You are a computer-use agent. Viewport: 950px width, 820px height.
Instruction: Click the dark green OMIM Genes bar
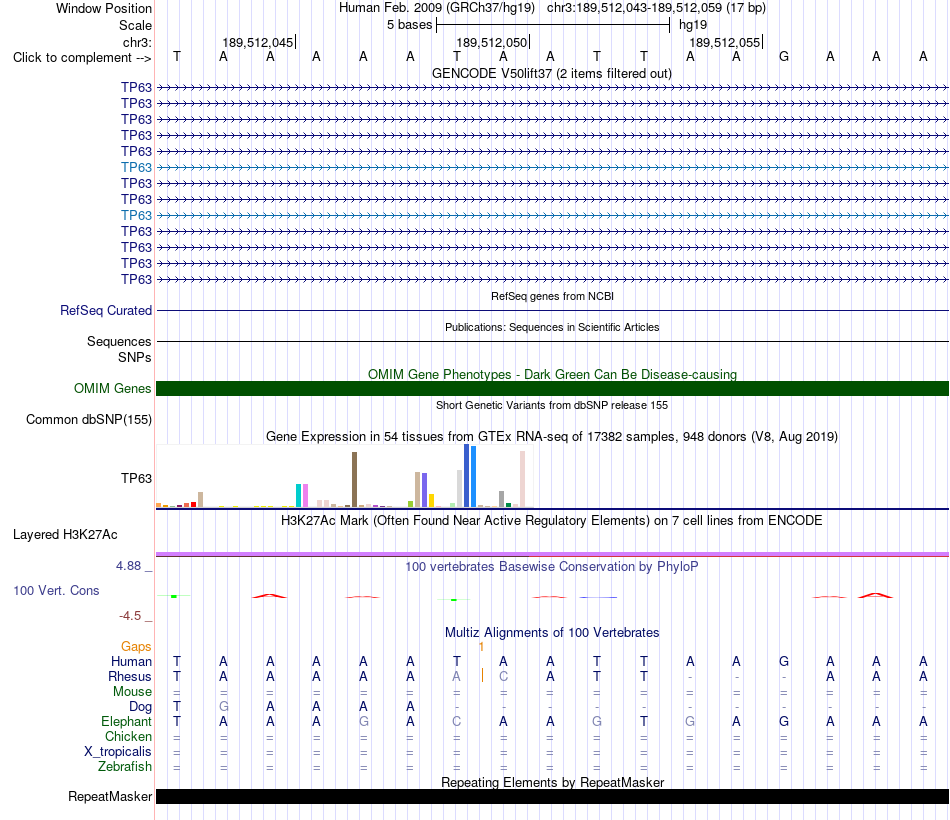(x=552, y=388)
